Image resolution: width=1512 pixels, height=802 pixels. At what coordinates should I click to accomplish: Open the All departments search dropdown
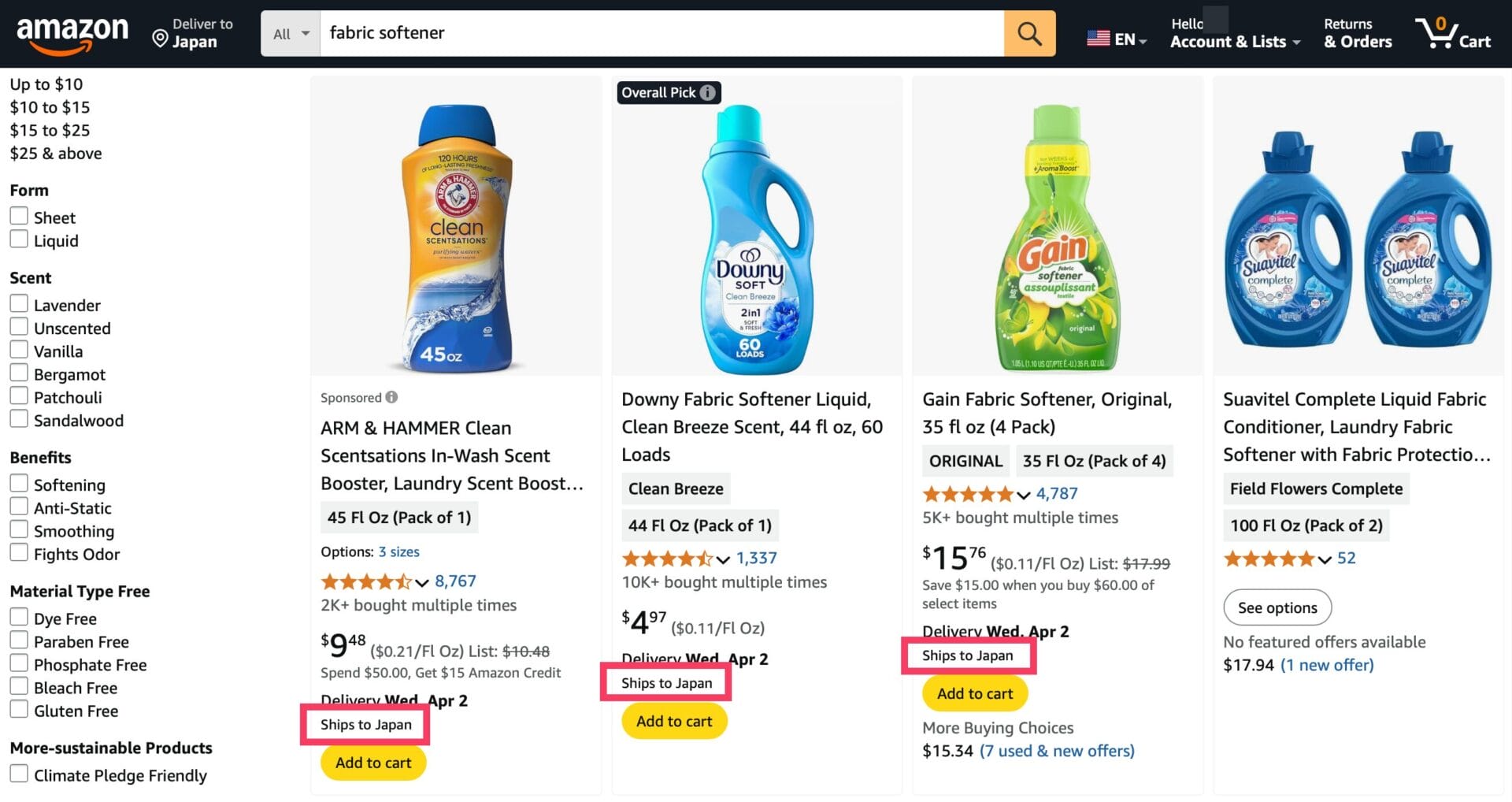(291, 34)
